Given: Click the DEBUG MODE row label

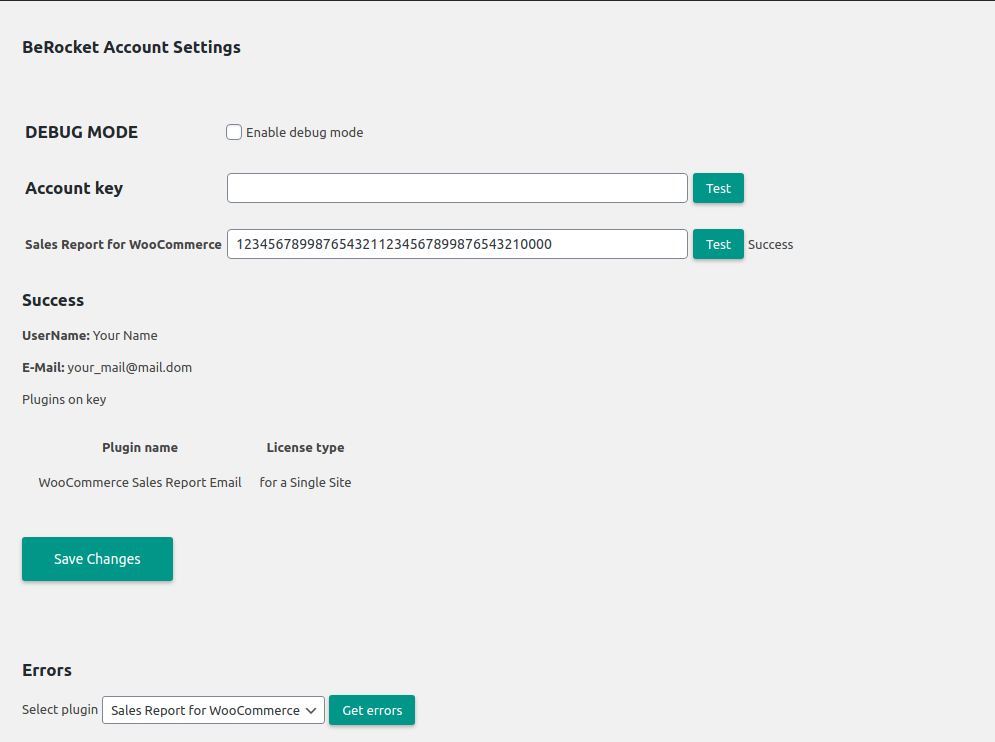Looking at the screenshot, I should 81,132.
